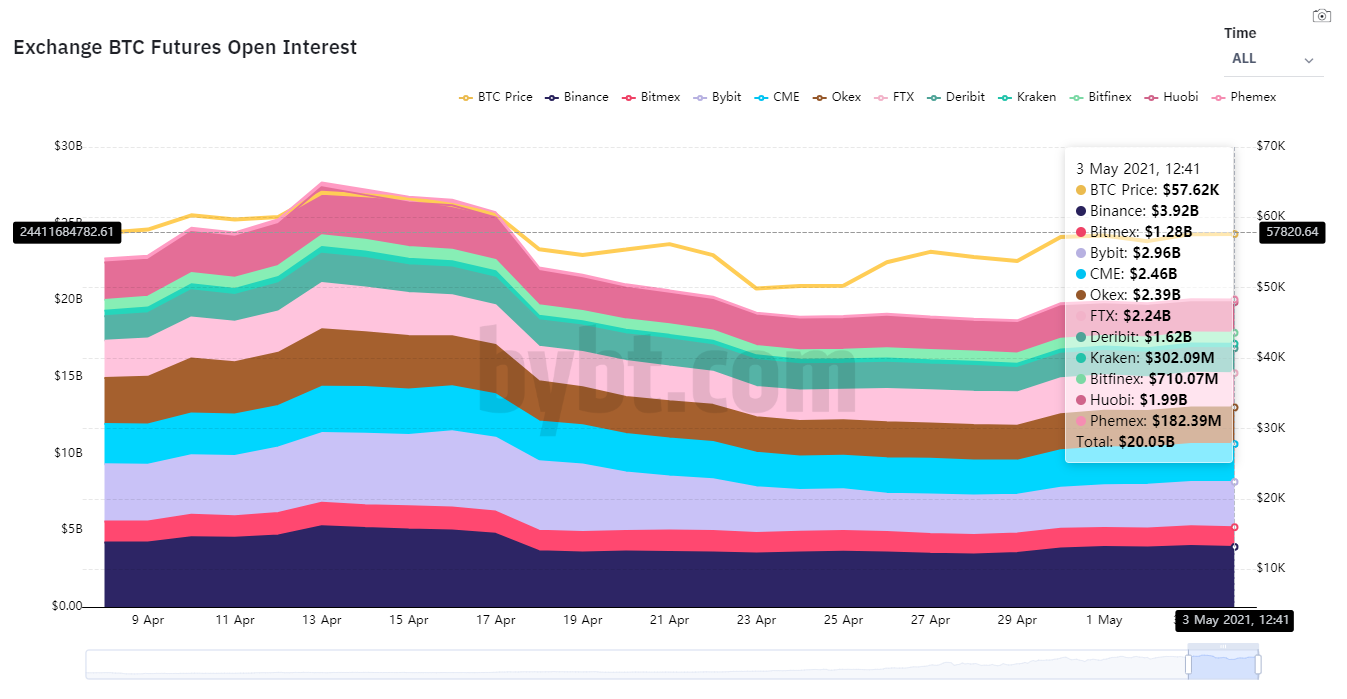Click the 9 Apr x-axis label
This screenshot has width=1347, height=699.
coord(148,620)
